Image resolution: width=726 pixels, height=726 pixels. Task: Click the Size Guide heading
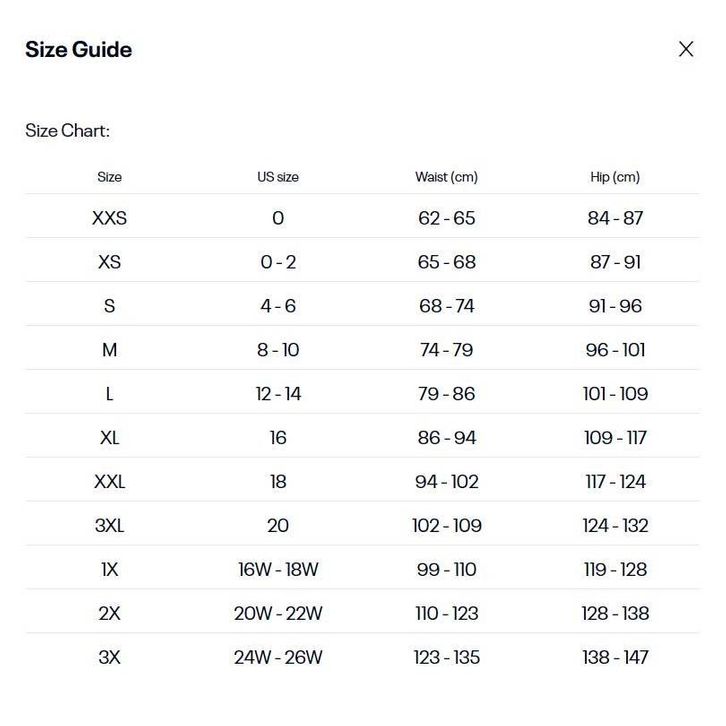tap(78, 50)
